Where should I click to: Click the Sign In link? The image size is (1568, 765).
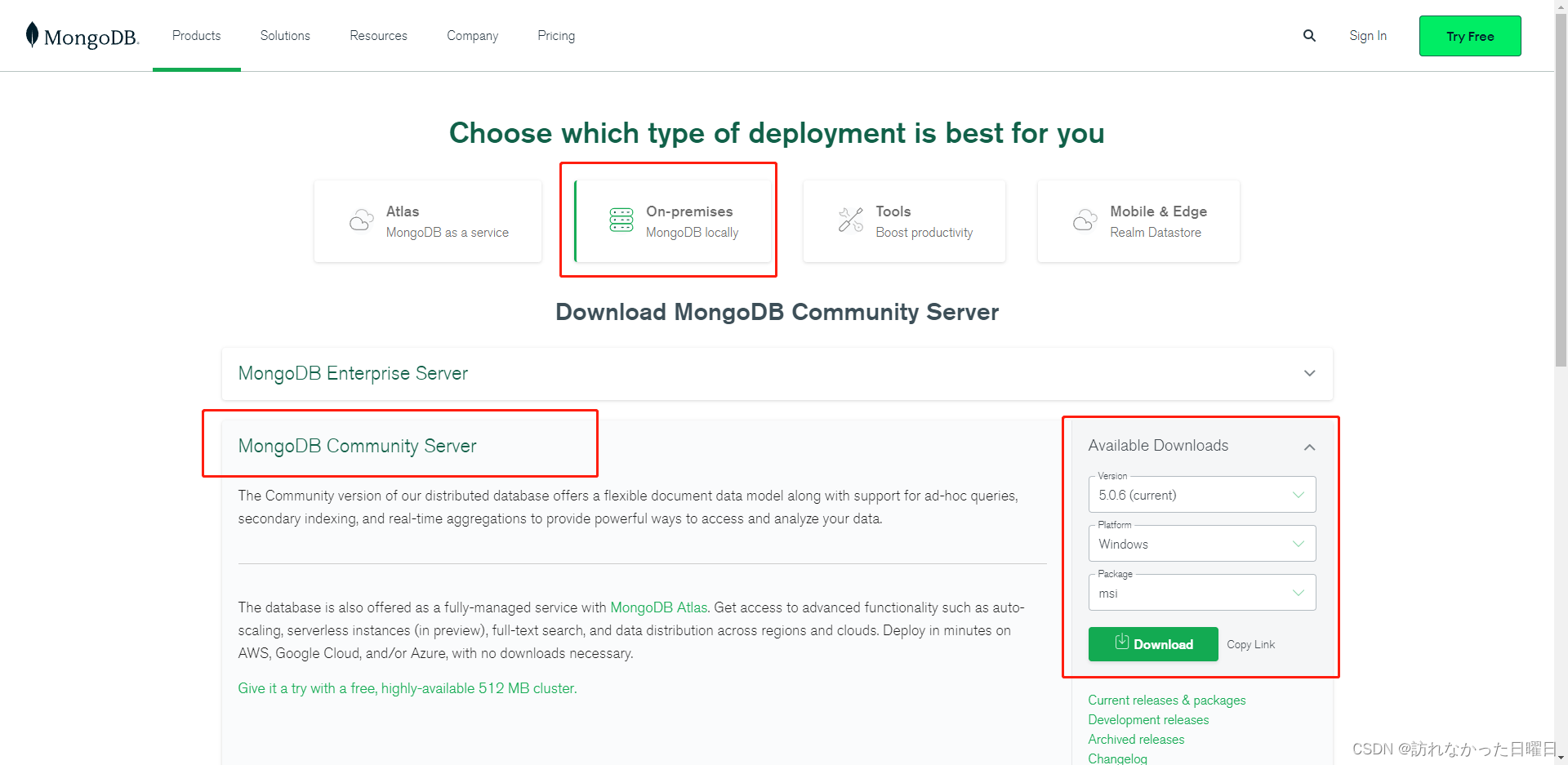tap(1368, 36)
